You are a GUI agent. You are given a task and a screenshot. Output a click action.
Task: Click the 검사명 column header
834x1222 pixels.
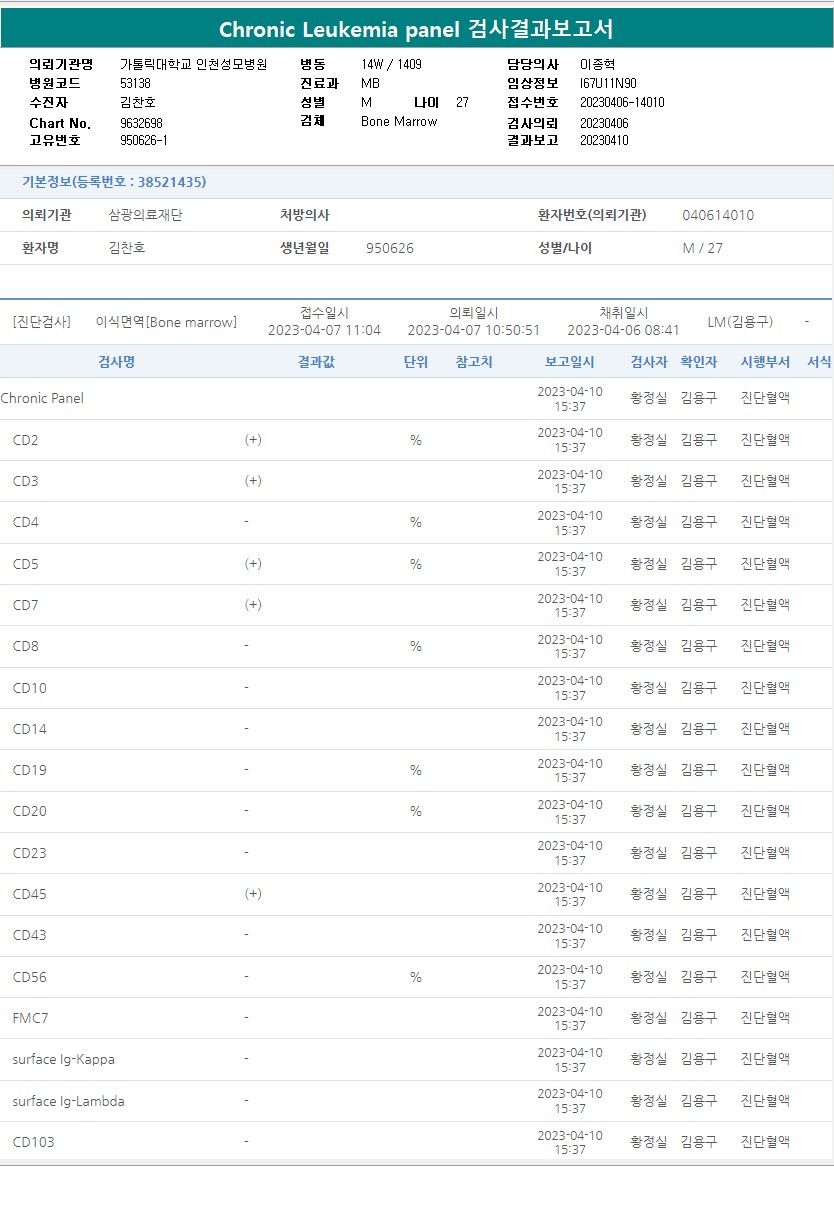116,362
